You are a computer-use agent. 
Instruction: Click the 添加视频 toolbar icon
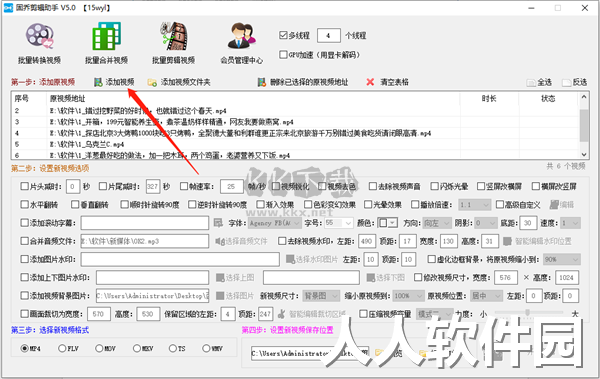[x=98, y=82]
